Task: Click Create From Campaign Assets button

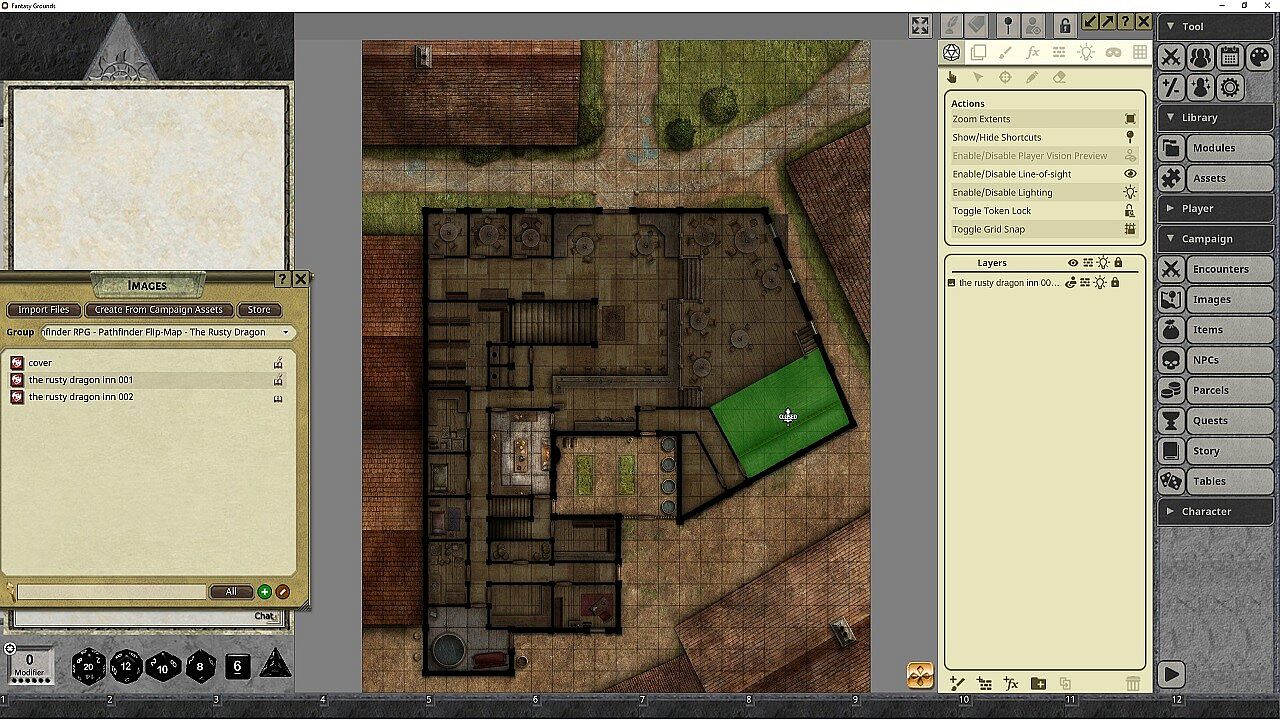Action: 159,310
